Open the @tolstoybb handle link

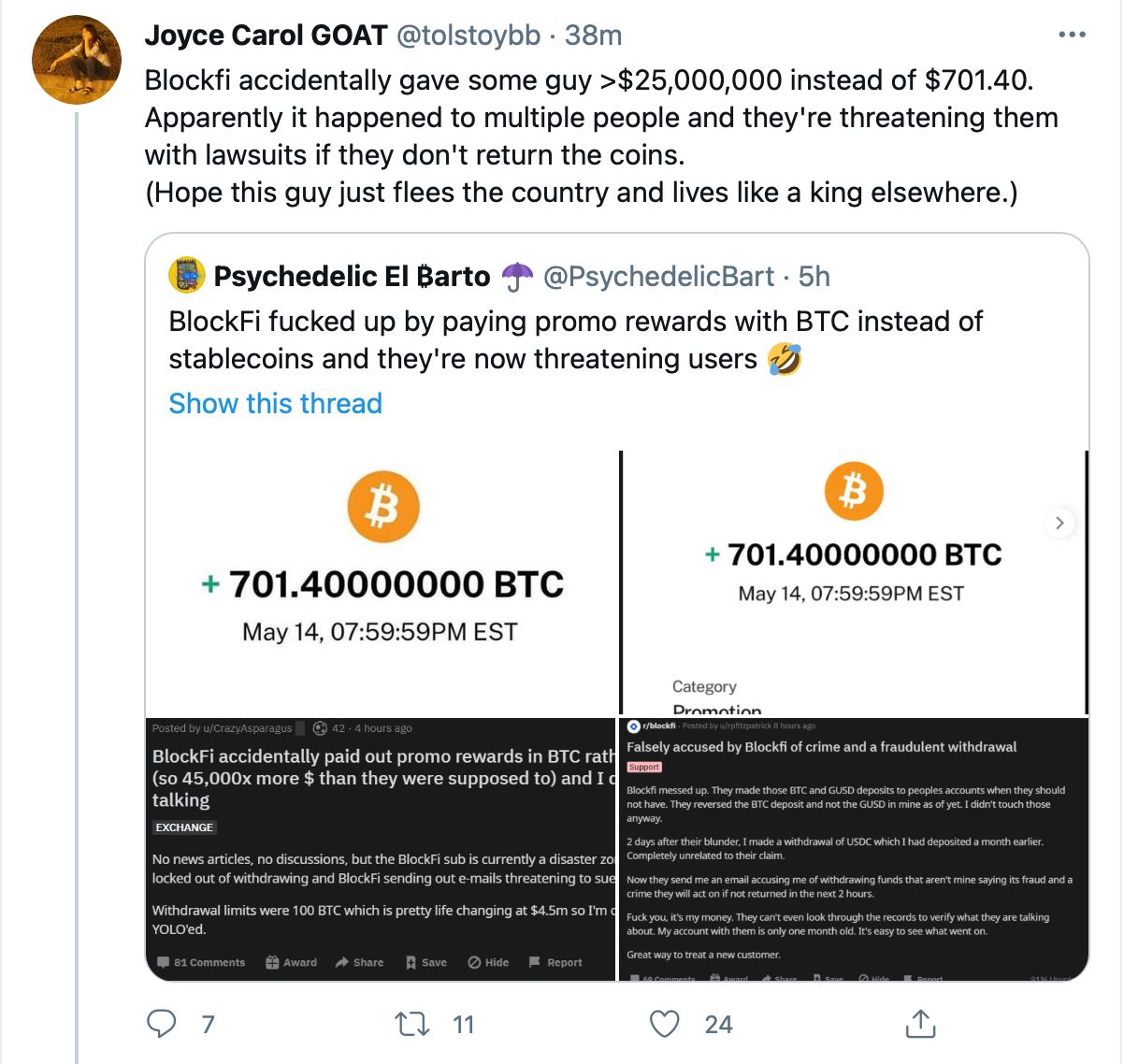point(468,35)
